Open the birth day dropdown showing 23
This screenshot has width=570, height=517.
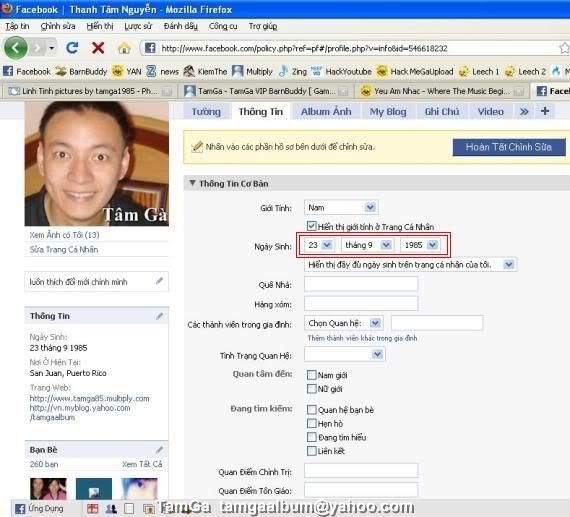[x=319, y=245]
